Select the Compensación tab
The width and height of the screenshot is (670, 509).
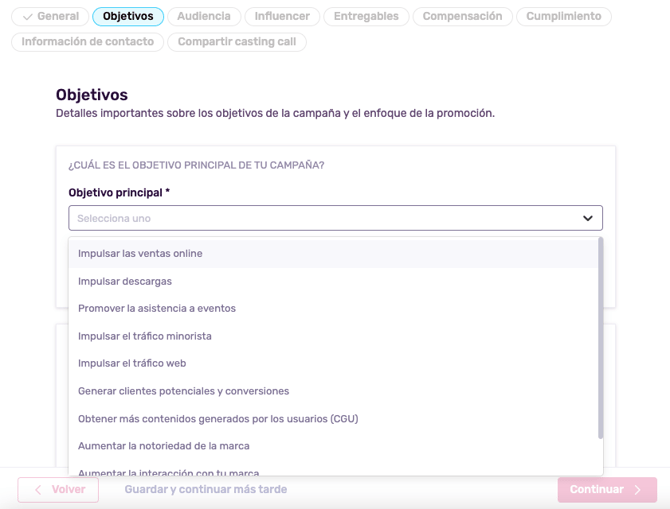(462, 16)
